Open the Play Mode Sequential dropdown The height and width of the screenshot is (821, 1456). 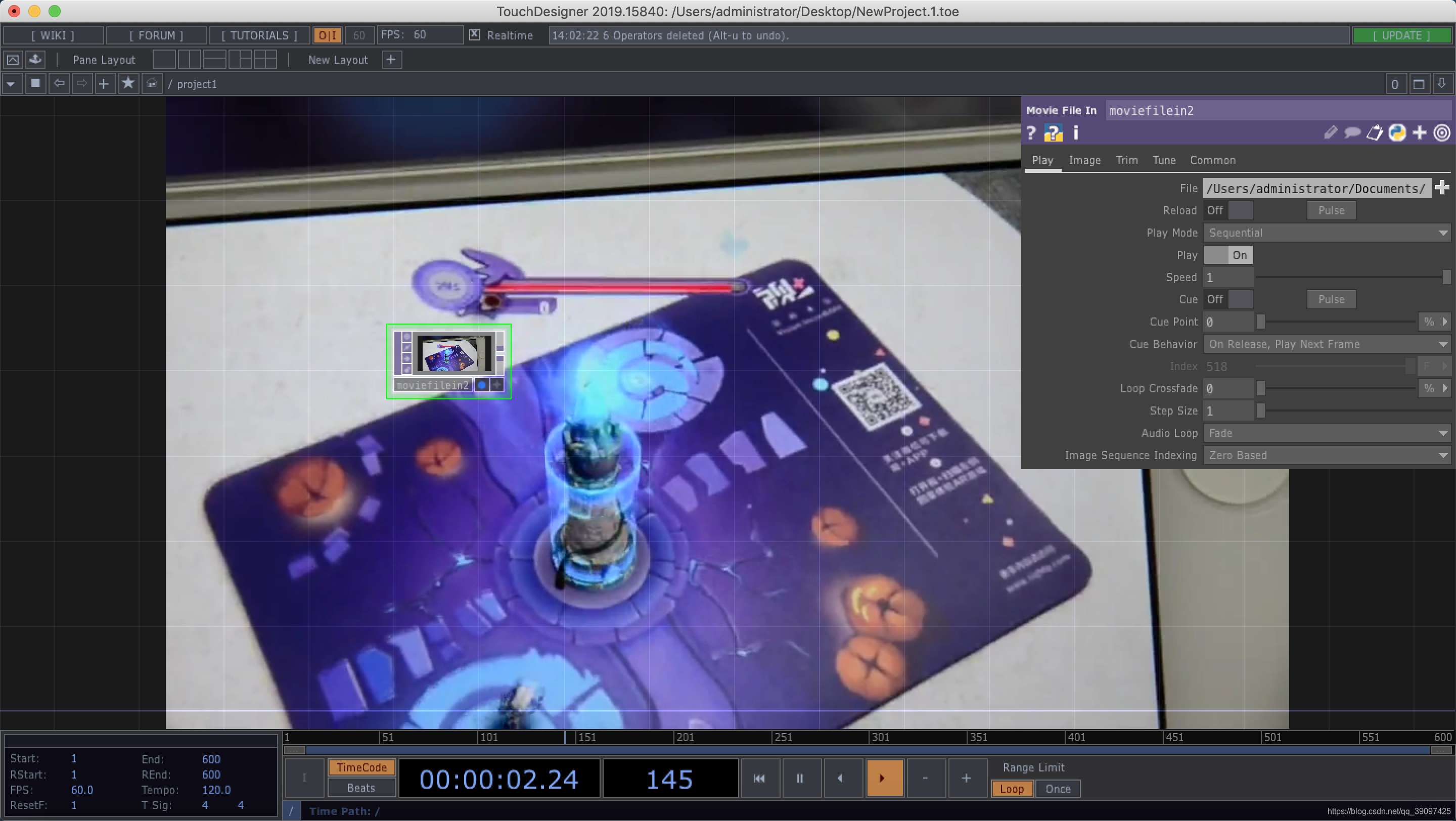point(1327,233)
